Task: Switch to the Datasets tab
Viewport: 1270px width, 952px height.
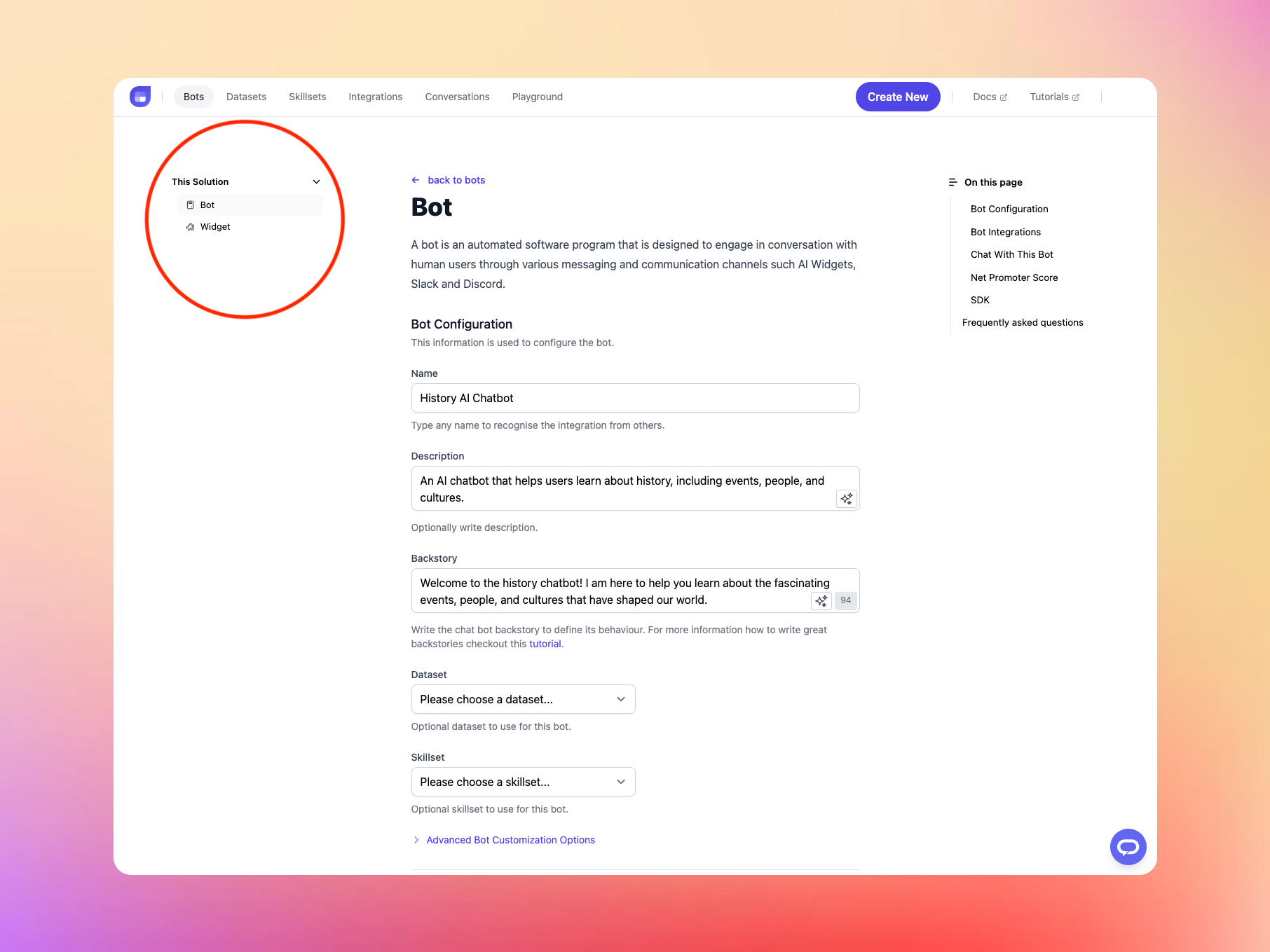Action: tap(246, 97)
